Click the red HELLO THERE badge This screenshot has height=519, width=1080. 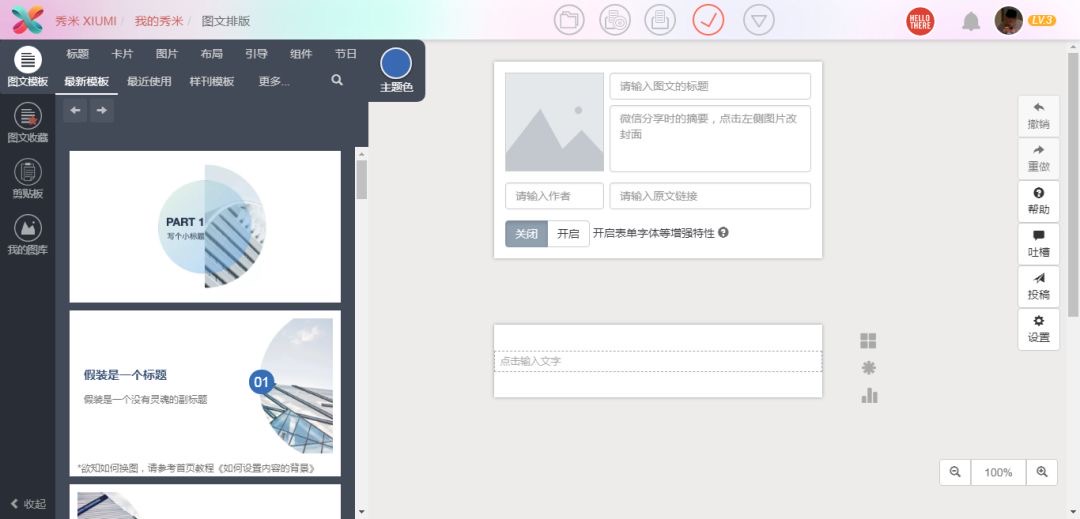point(920,21)
